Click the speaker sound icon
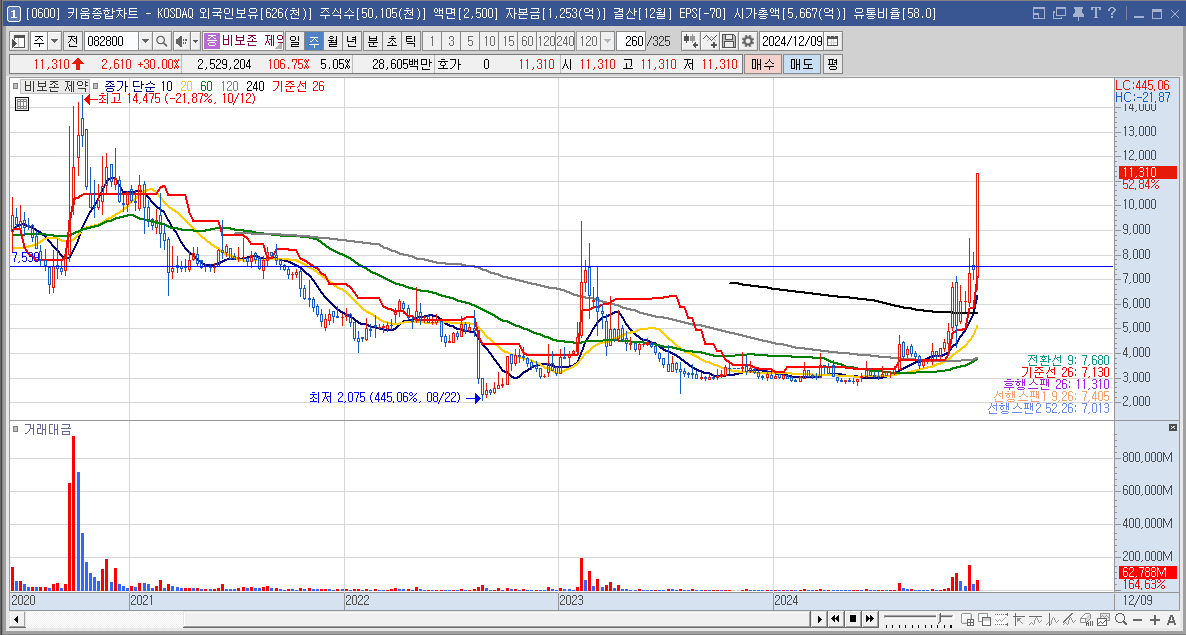Viewport: 1186px width, 635px height. coord(182,42)
